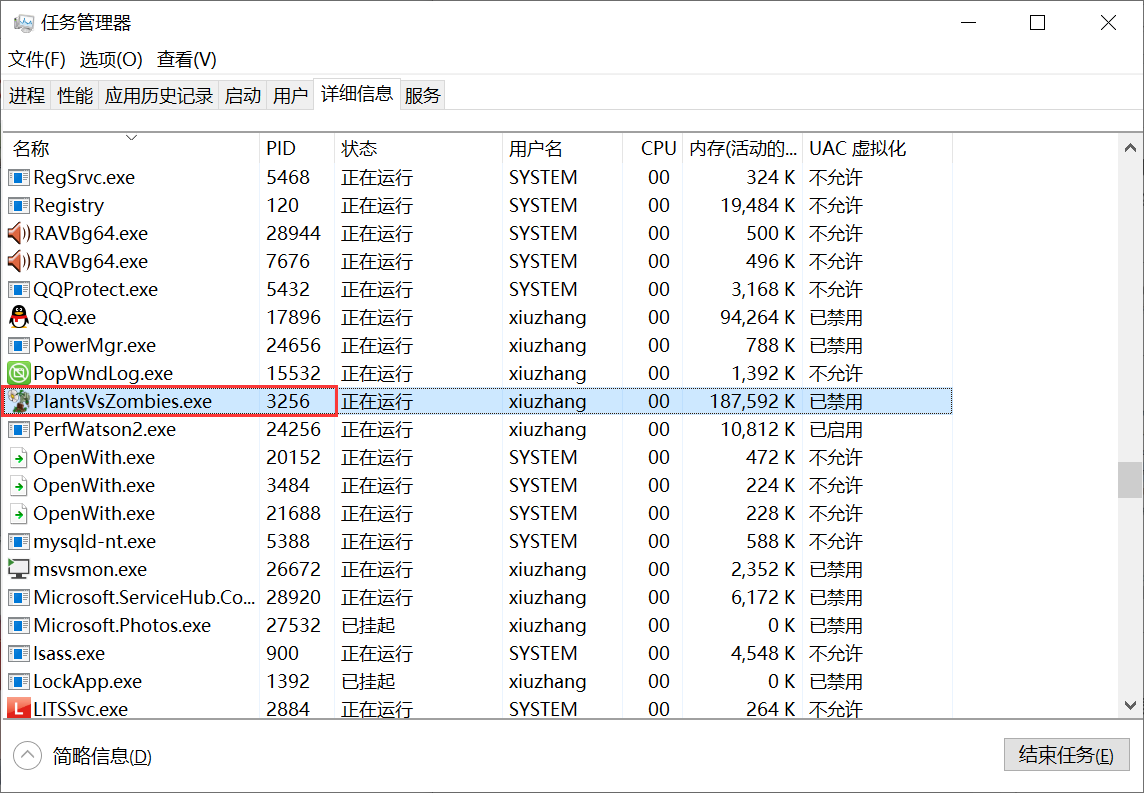Click memory value 187,592 K
This screenshot has height=793, width=1144.
(751, 401)
